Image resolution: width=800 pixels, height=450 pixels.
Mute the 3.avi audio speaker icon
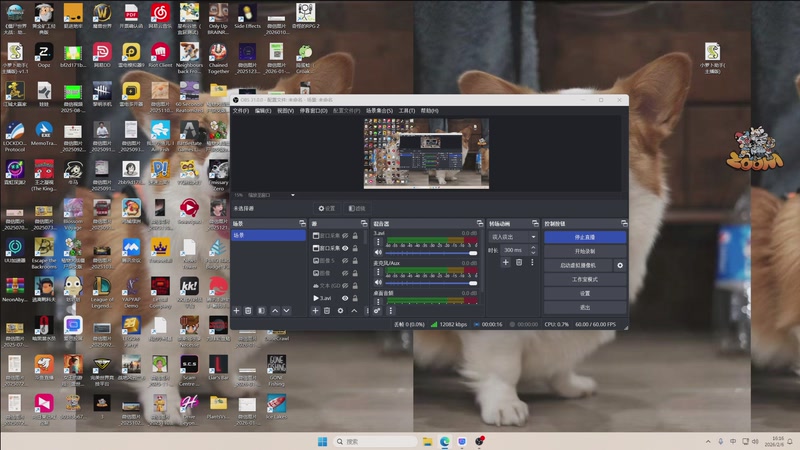[x=378, y=253]
